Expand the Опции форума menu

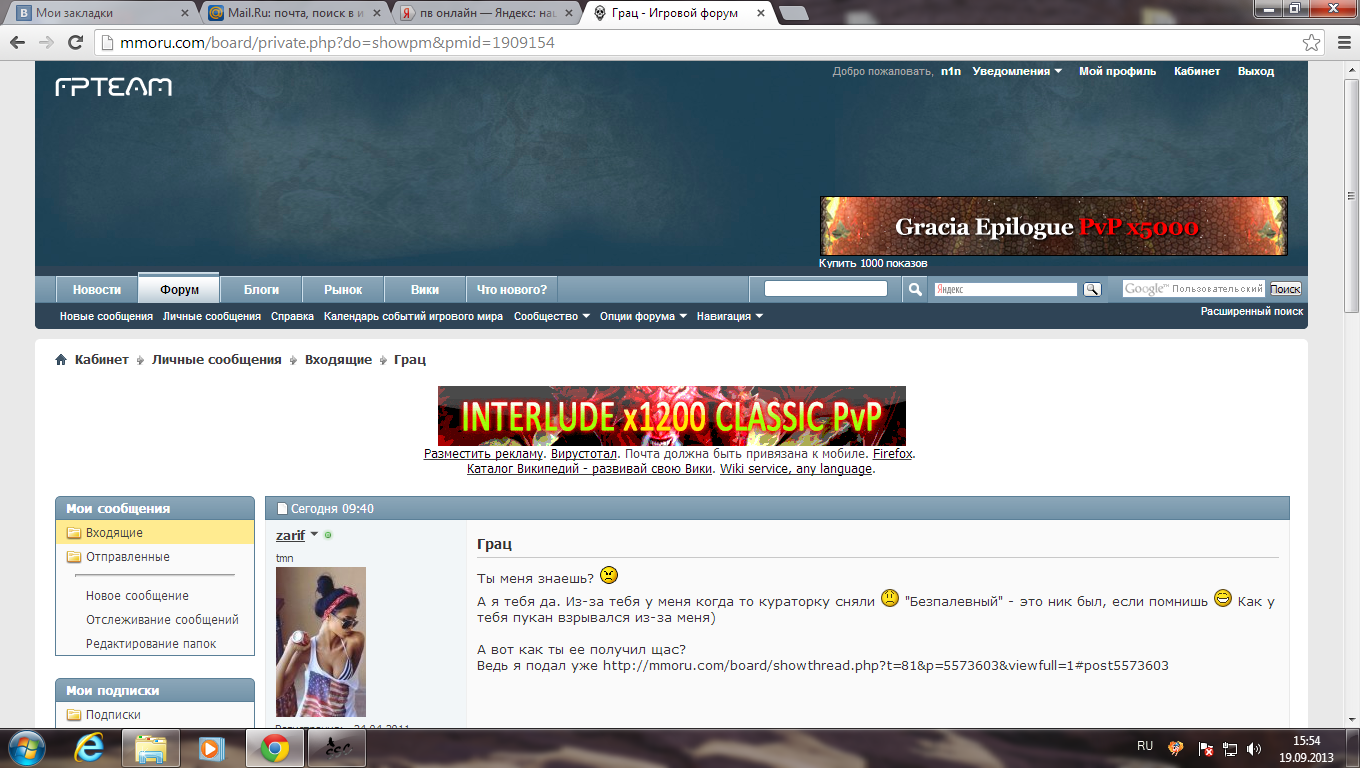click(643, 316)
